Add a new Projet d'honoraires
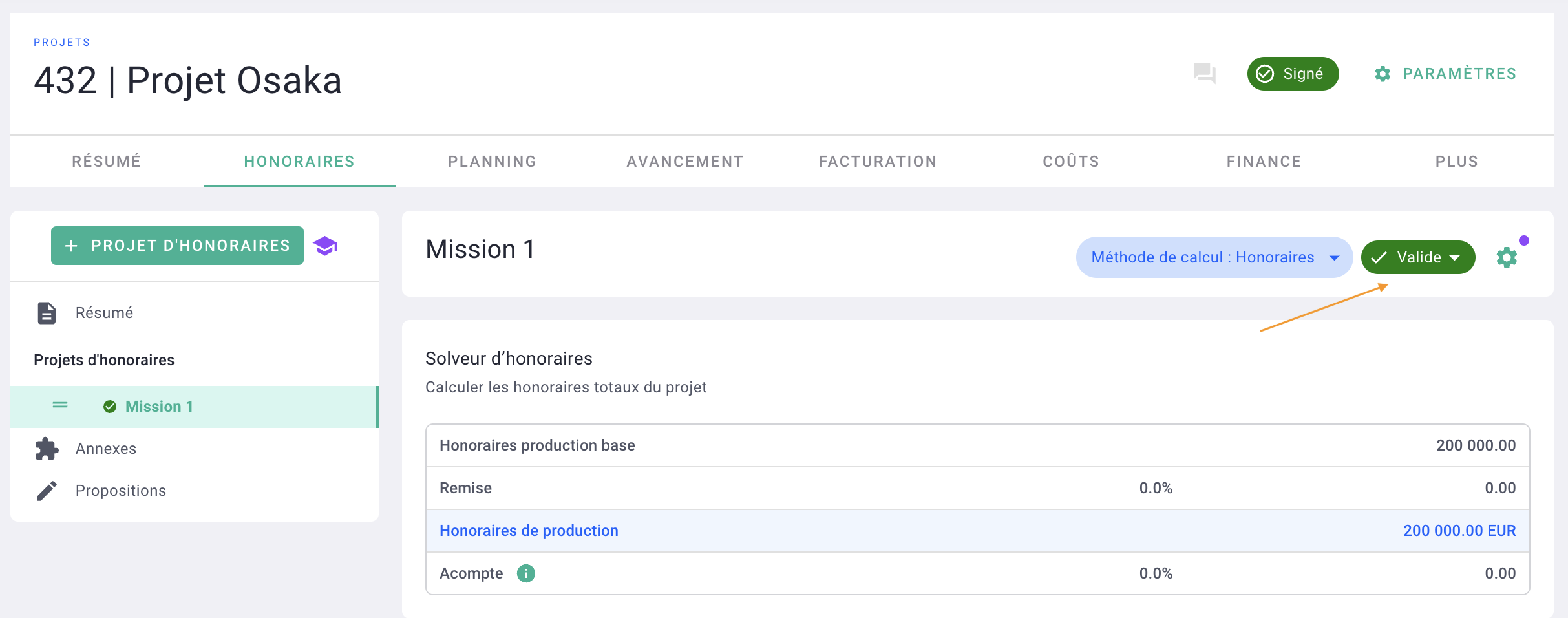The image size is (1568, 618). [177, 246]
